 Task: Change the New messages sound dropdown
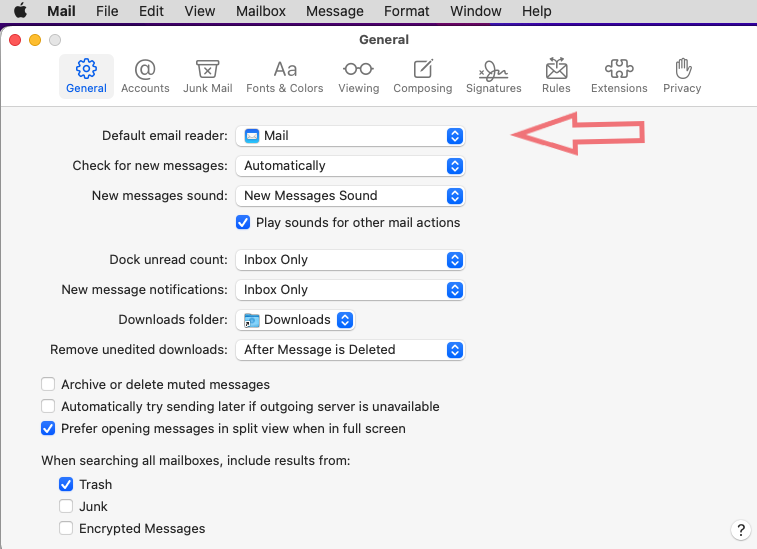point(350,196)
